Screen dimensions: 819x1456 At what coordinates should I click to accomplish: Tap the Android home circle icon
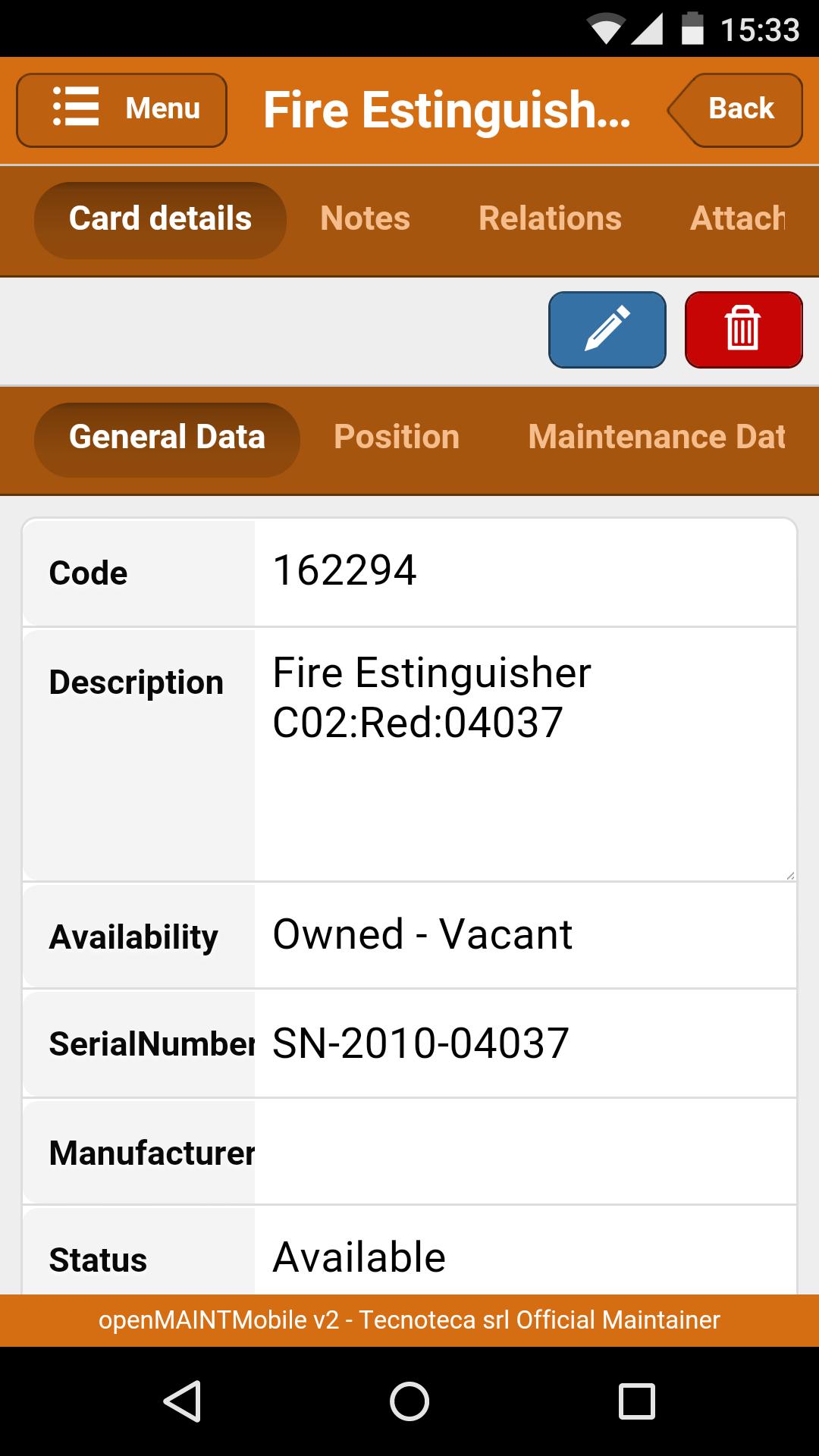[x=409, y=1399]
